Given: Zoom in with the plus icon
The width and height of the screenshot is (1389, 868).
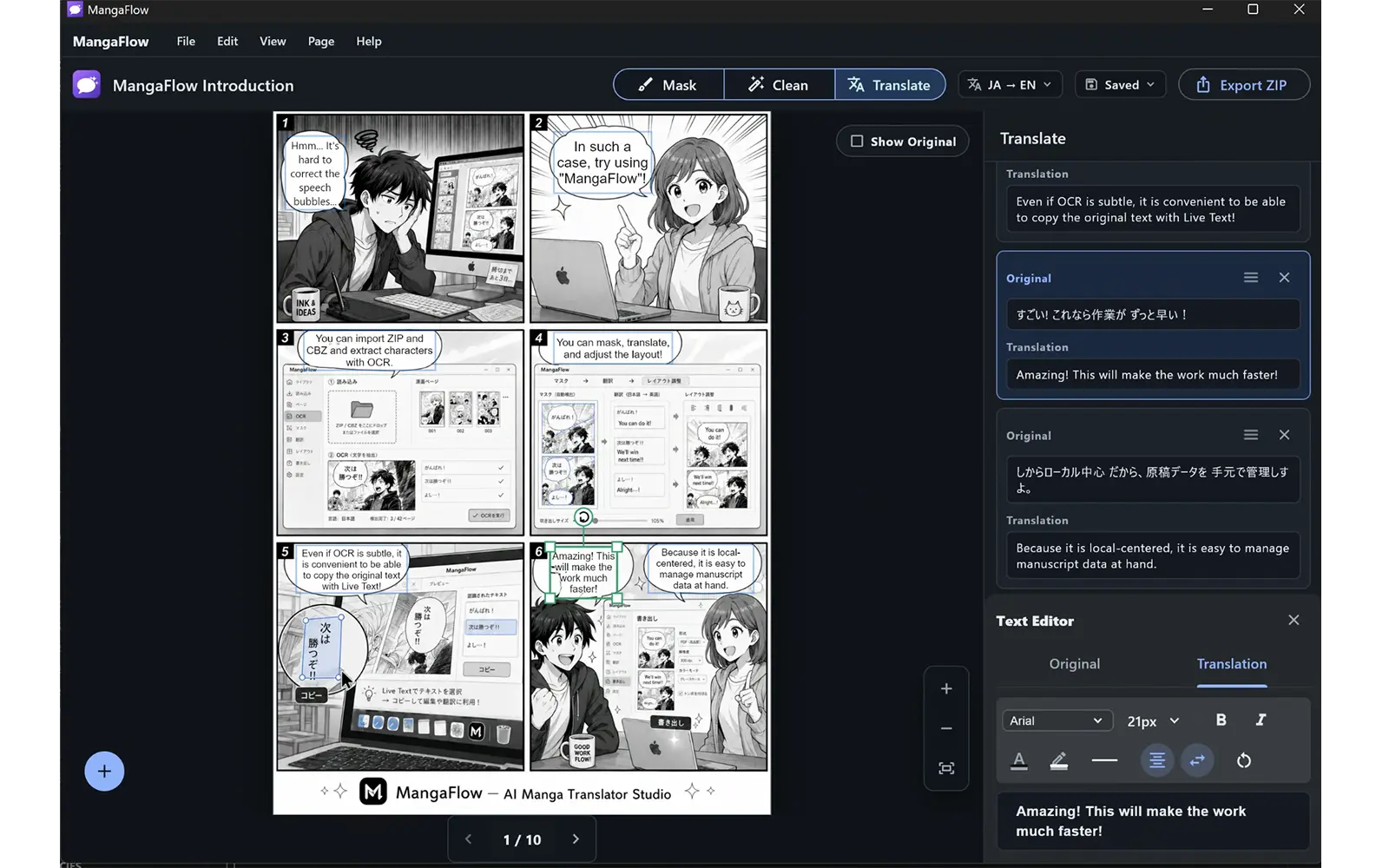Looking at the screenshot, I should [x=946, y=688].
